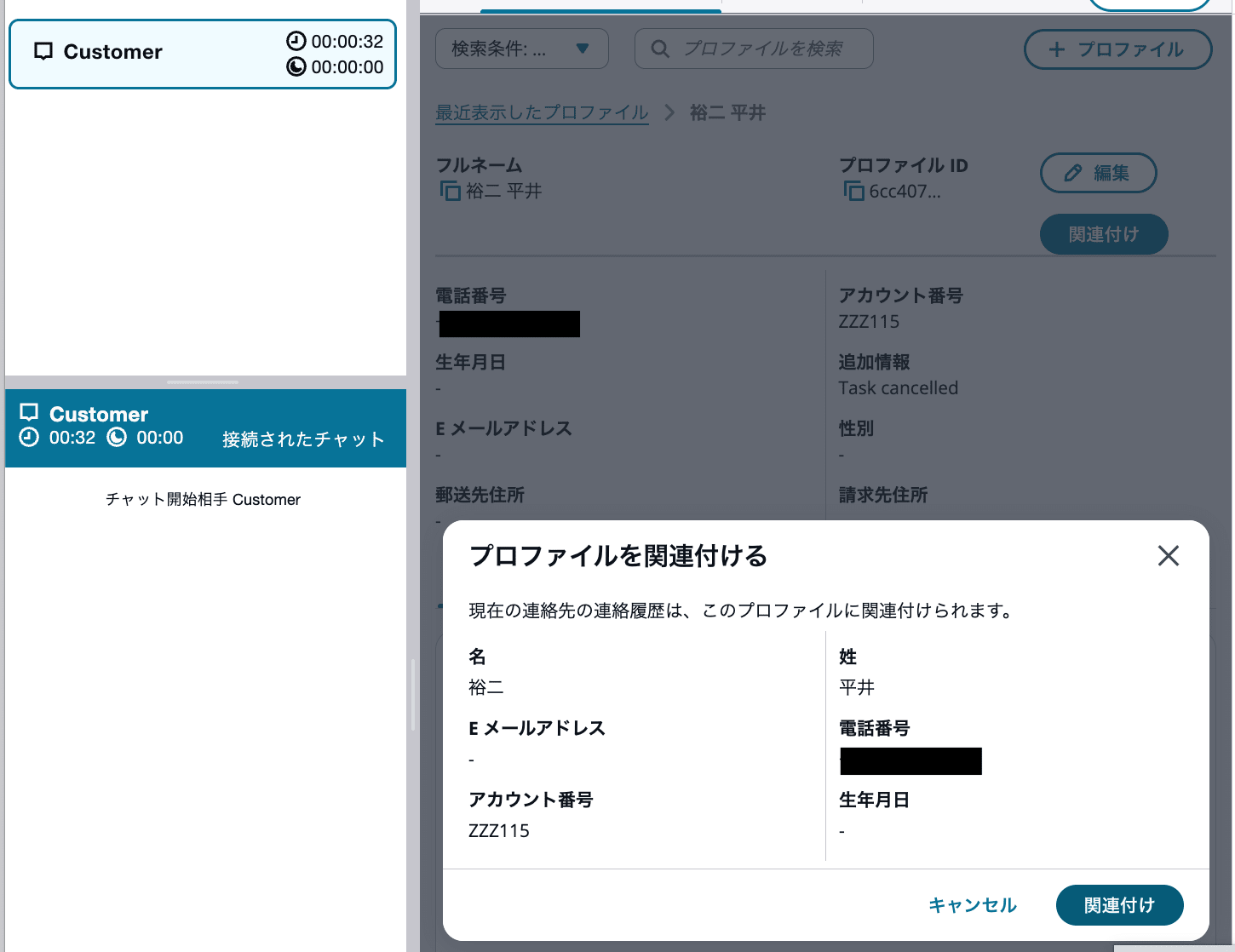
Task: Select the 接続されたチャット Customer banner
Action: tap(205, 428)
